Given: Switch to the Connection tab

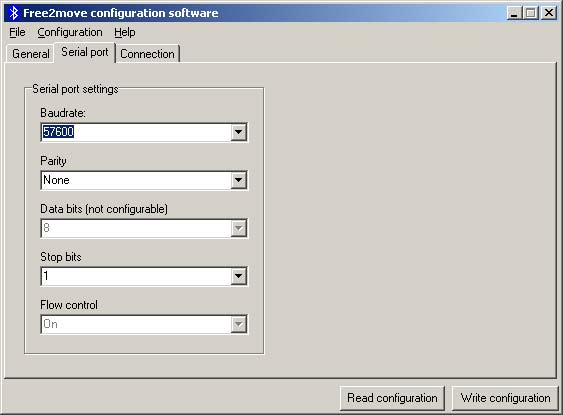Looking at the screenshot, I should 147,54.
